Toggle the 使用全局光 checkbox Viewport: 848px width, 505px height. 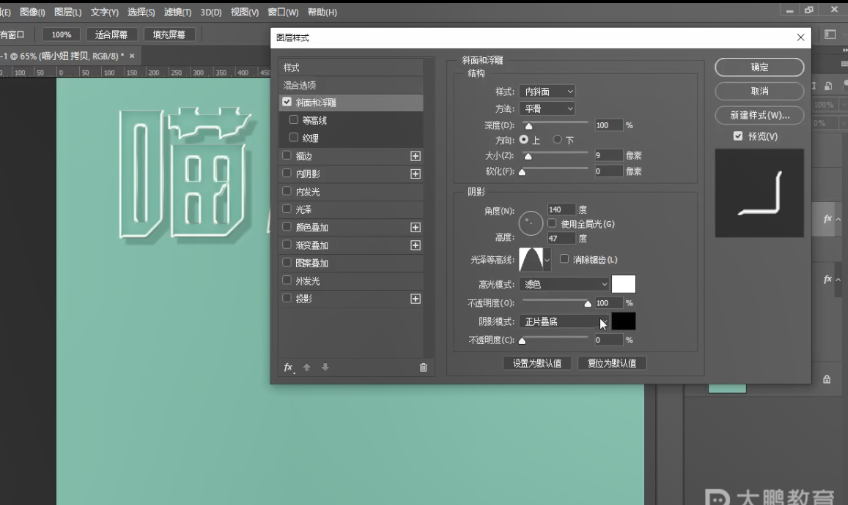pyautogui.click(x=552, y=223)
